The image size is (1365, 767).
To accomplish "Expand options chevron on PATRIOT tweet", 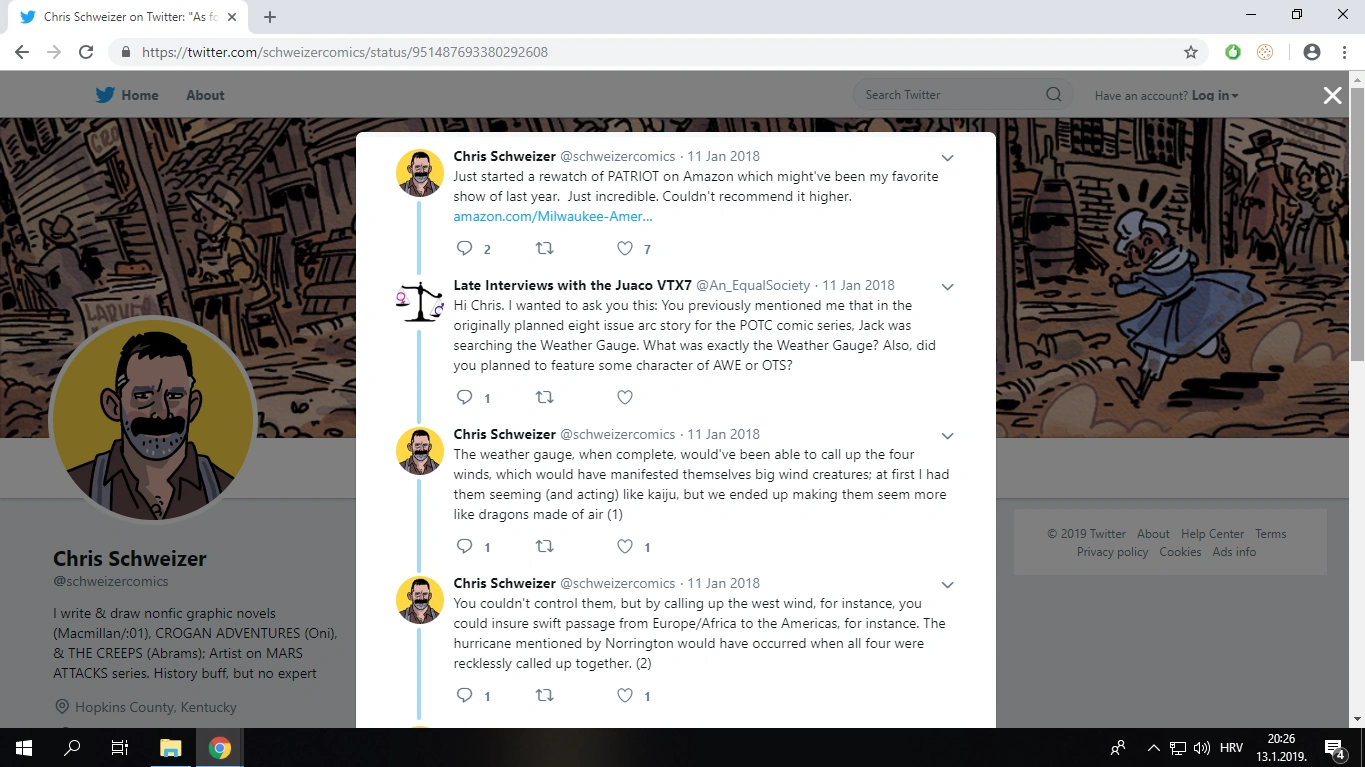I will [947, 158].
